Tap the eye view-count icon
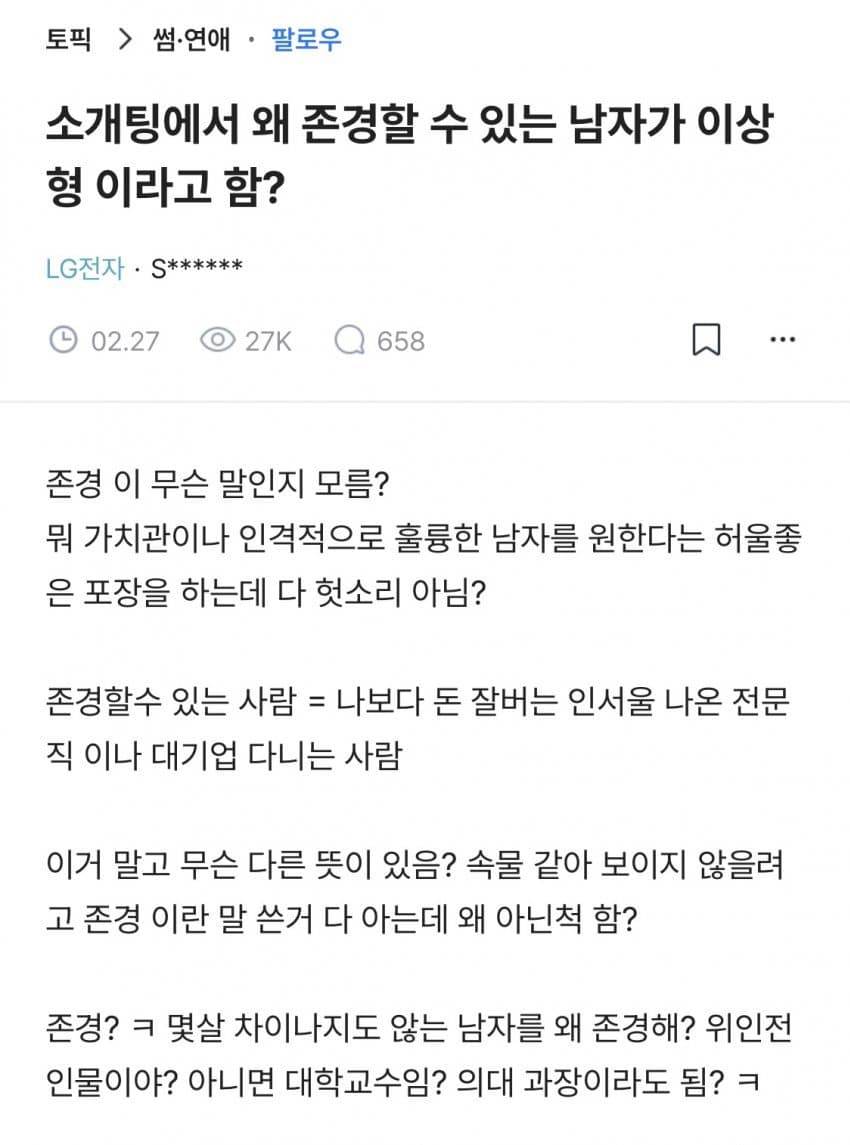Viewport: 850px width, 1145px height. [218, 340]
